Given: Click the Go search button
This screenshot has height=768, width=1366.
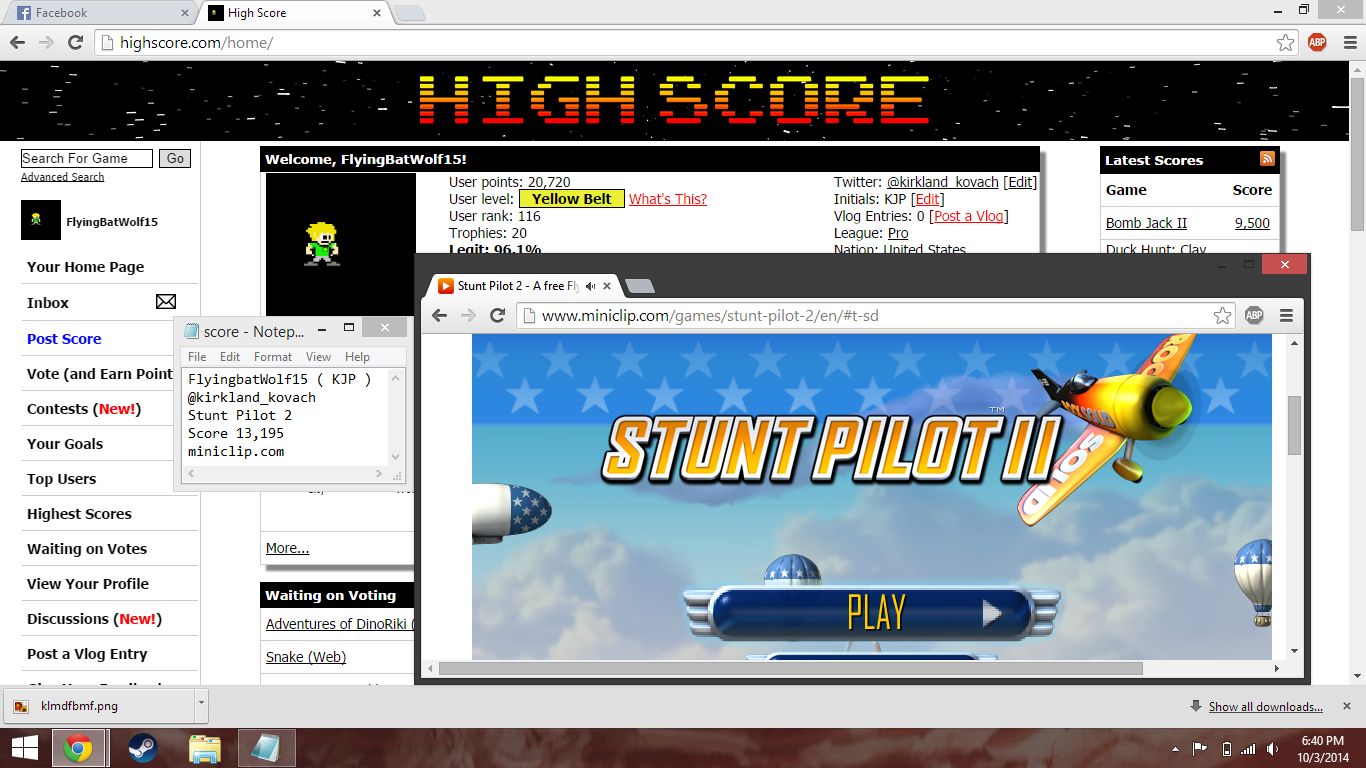Looking at the screenshot, I should (x=176, y=158).
